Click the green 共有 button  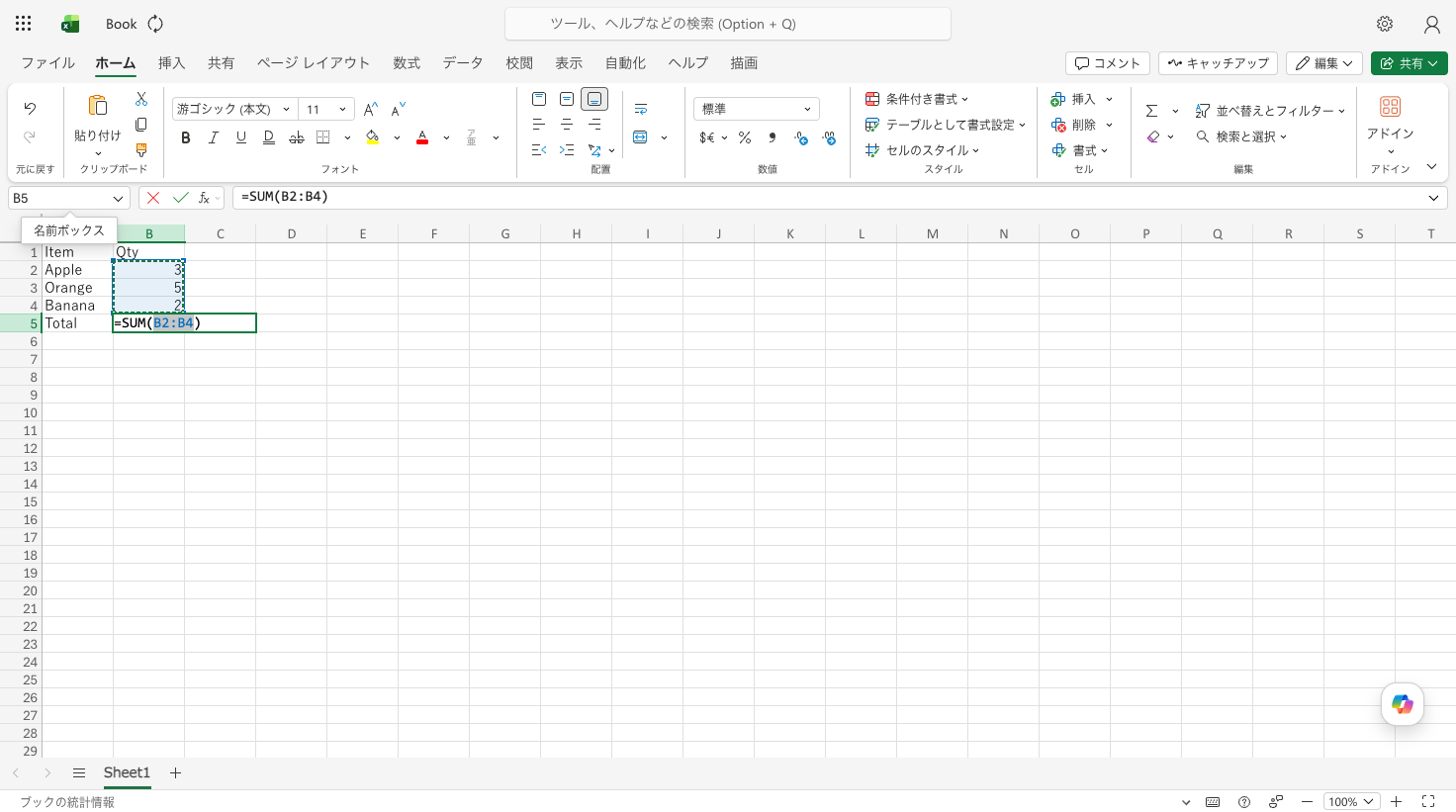(1409, 63)
